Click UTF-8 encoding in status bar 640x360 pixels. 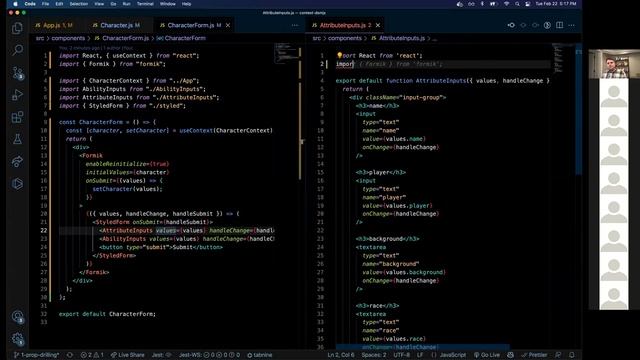coord(402,355)
